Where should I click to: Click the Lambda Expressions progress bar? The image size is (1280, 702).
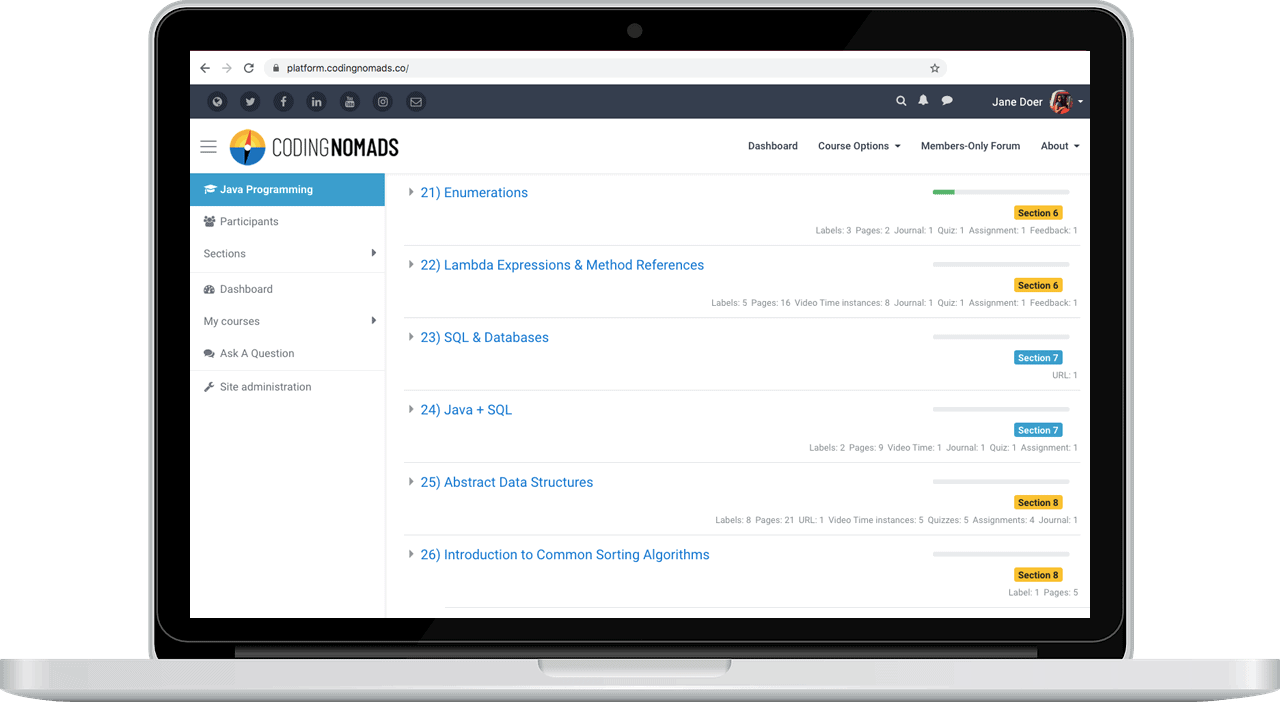point(1001,264)
